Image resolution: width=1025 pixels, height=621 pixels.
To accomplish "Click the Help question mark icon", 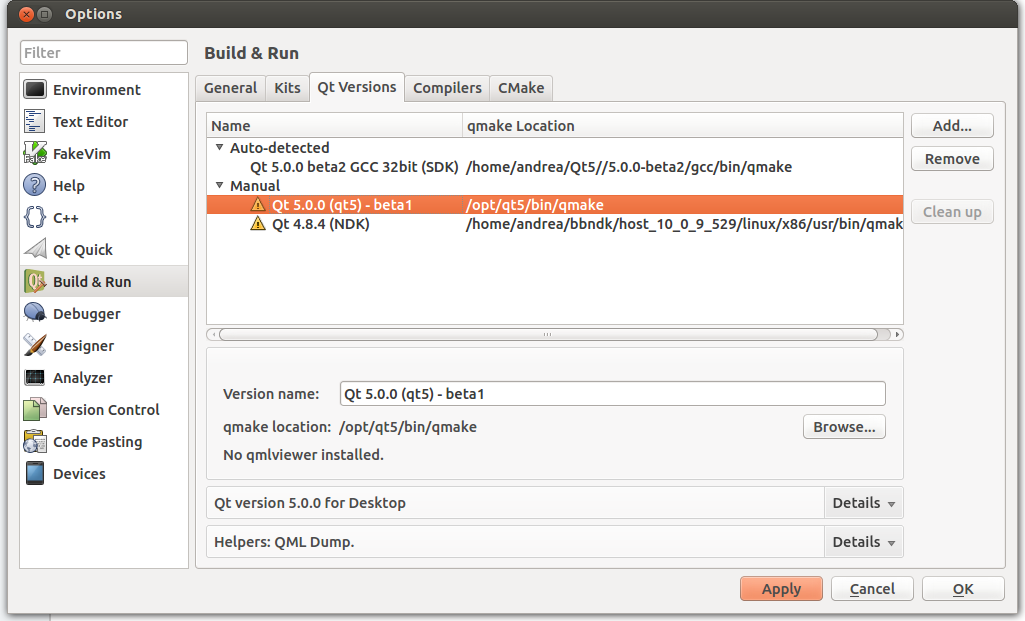I will (x=35, y=185).
